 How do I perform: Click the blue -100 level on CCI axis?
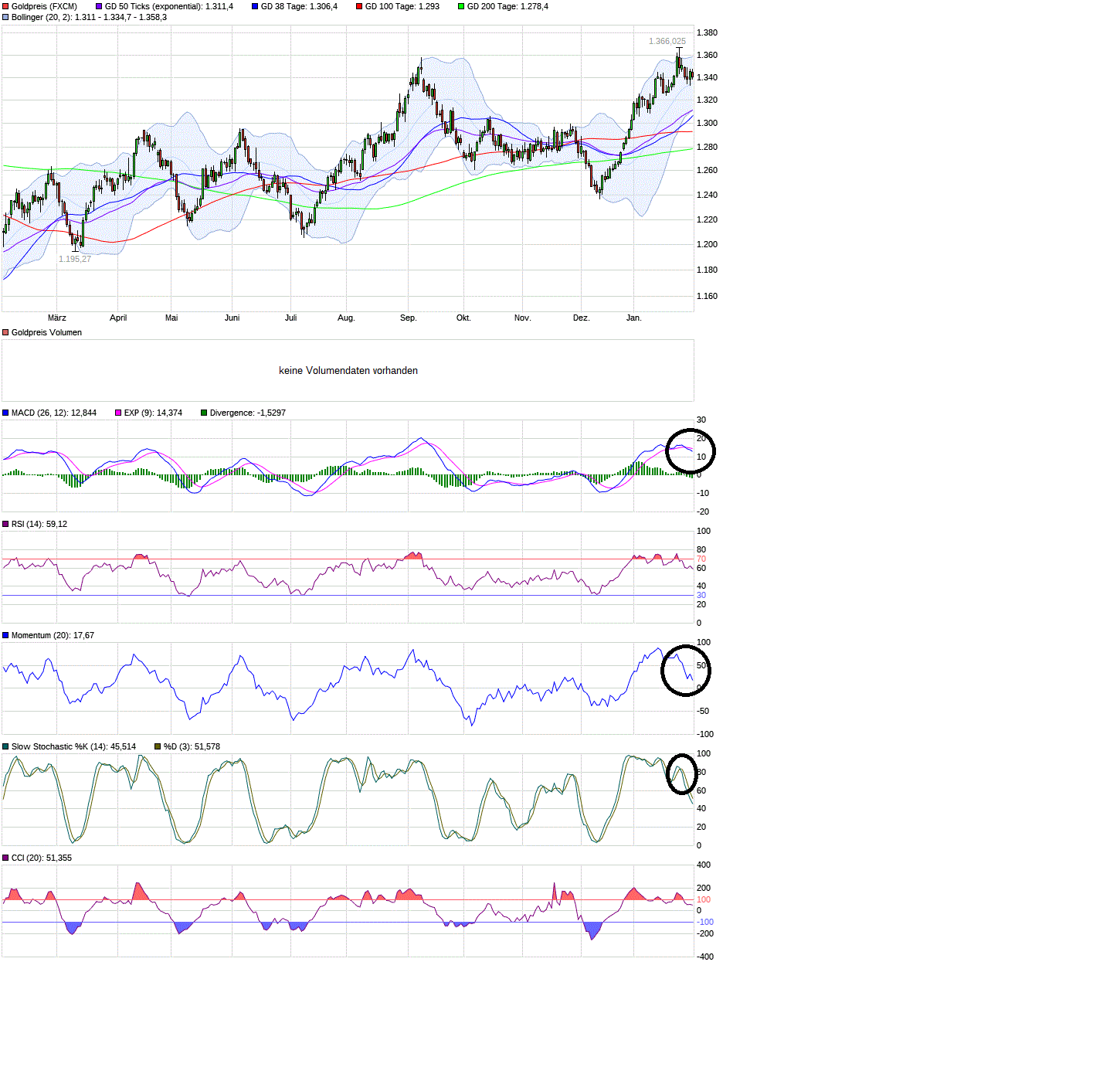click(705, 922)
